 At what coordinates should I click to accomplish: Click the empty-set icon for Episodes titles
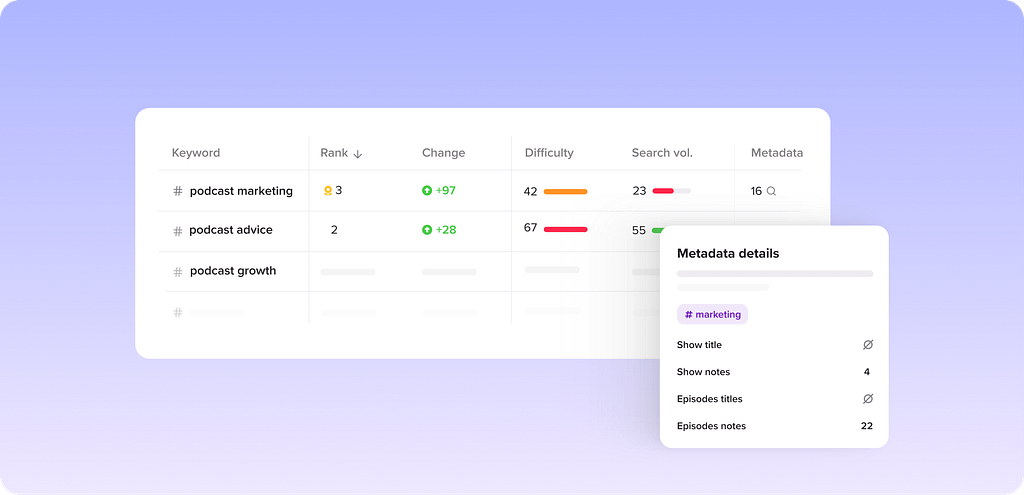click(867, 399)
